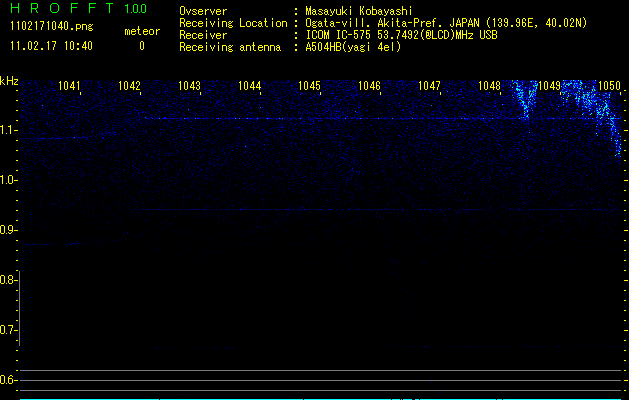Click the meteor count value 0

(x=142, y=46)
